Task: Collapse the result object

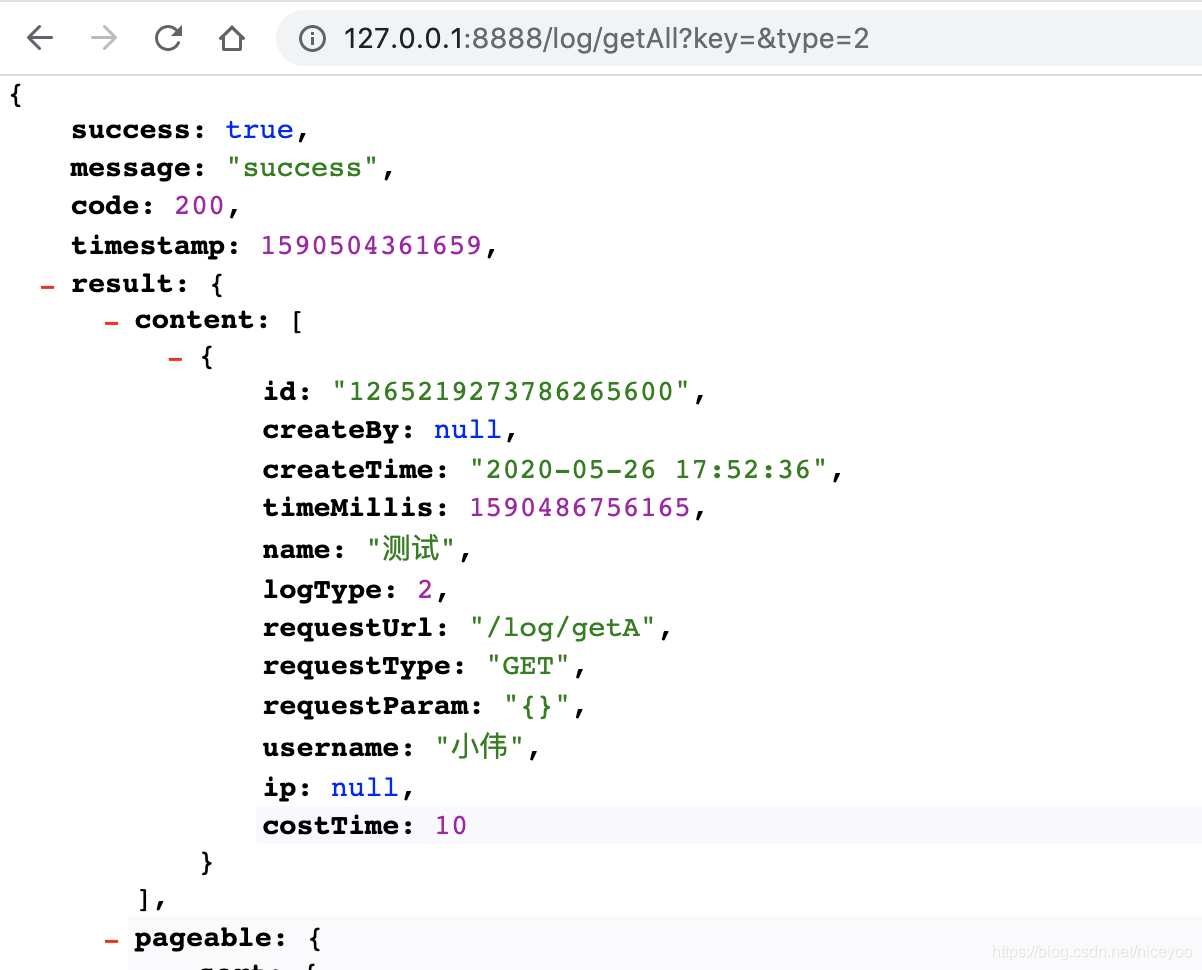Action: click(47, 286)
